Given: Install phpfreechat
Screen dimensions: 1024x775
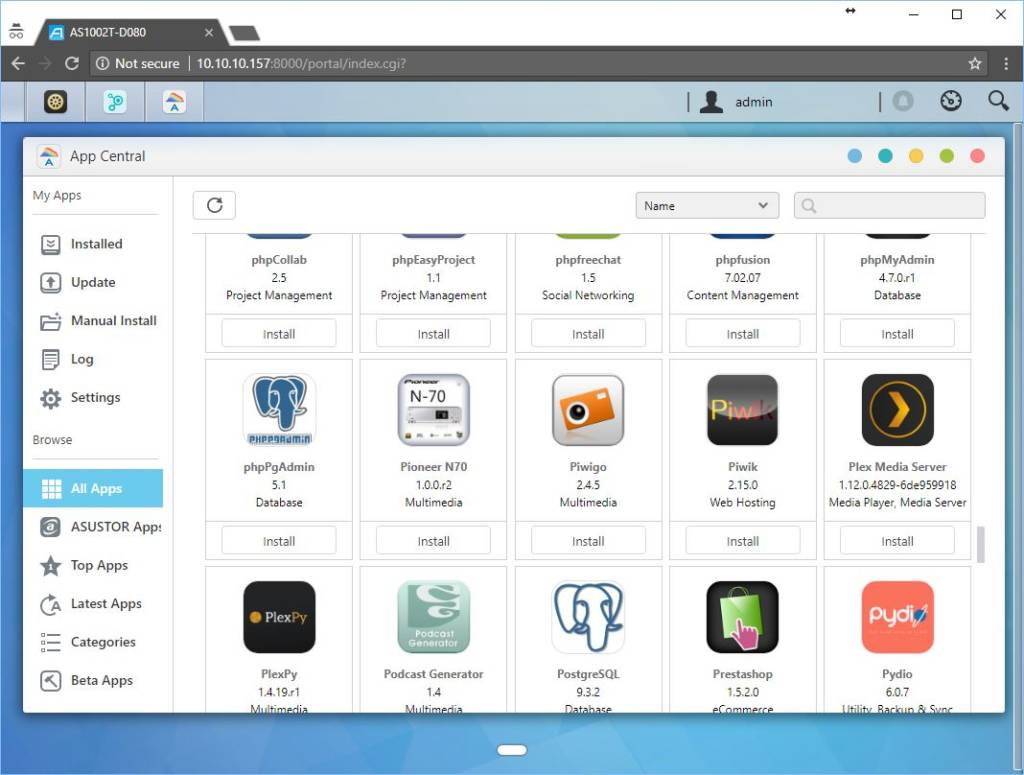Looking at the screenshot, I should tap(588, 334).
